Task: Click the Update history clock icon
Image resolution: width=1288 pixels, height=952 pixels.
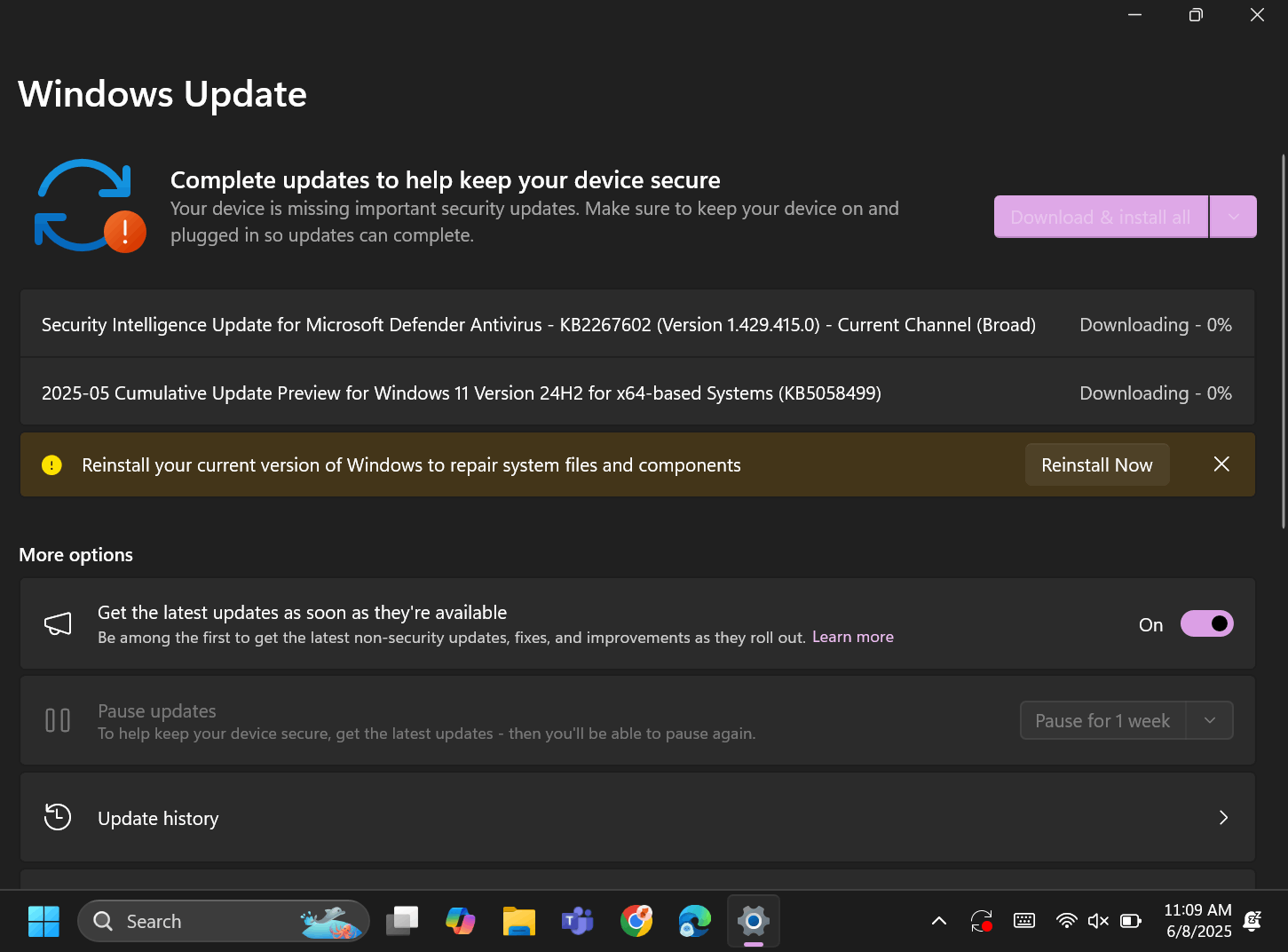Action: coord(58,817)
